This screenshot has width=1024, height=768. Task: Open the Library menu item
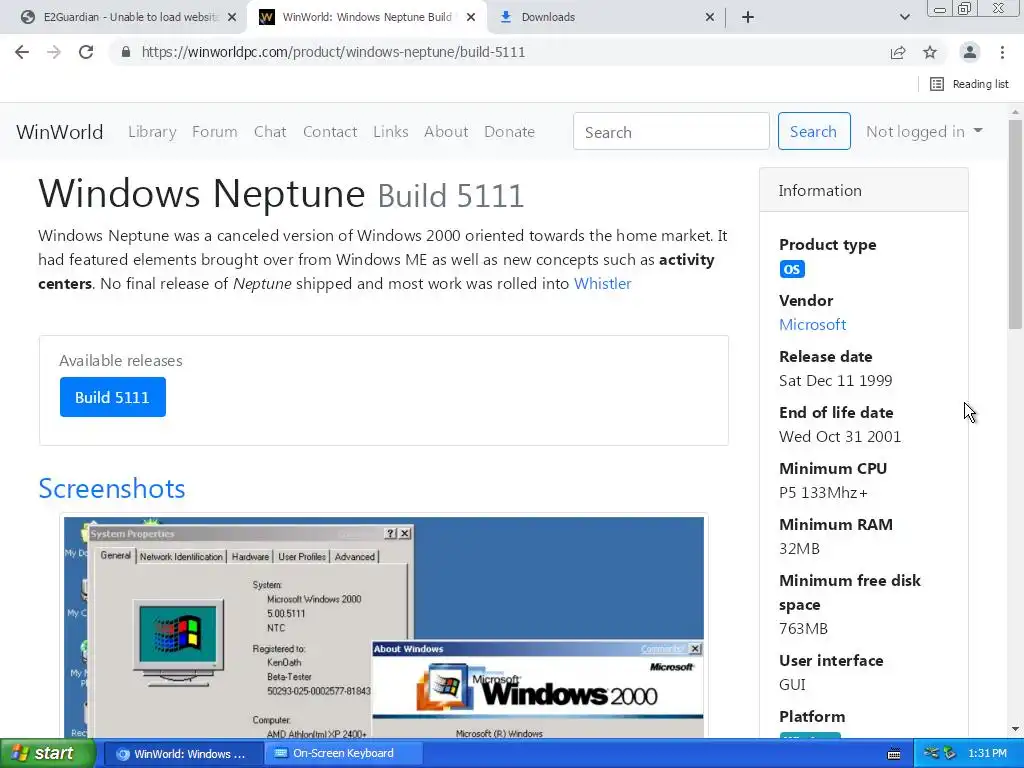coord(152,132)
